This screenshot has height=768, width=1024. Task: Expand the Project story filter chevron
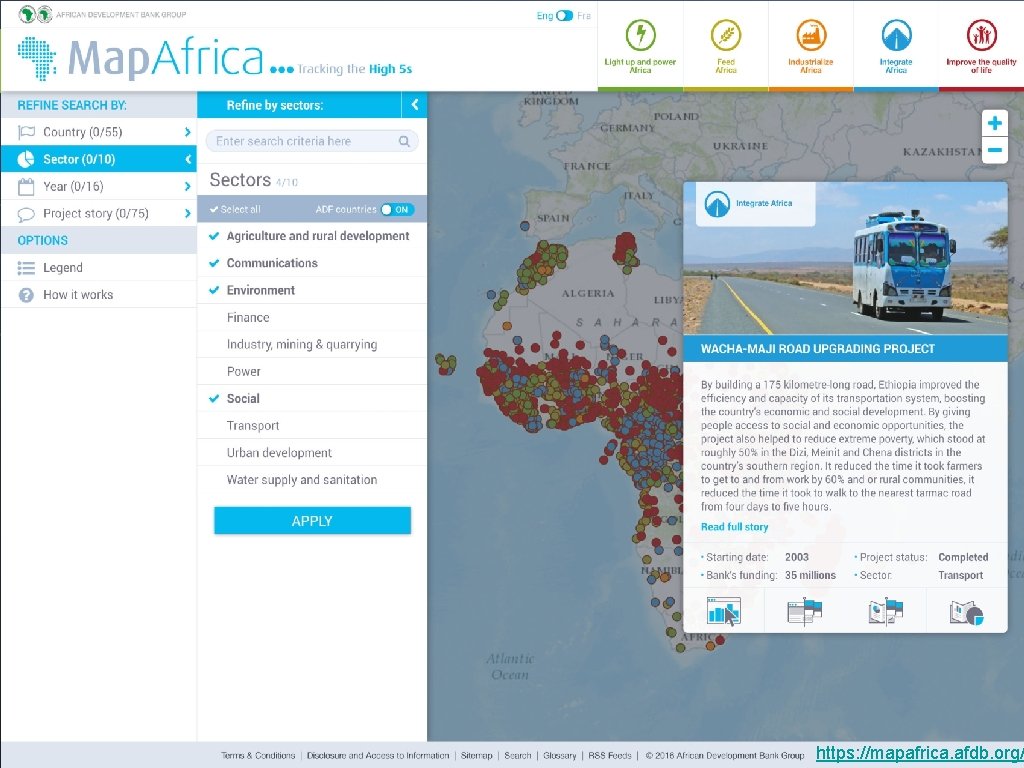(x=187, y=214)
